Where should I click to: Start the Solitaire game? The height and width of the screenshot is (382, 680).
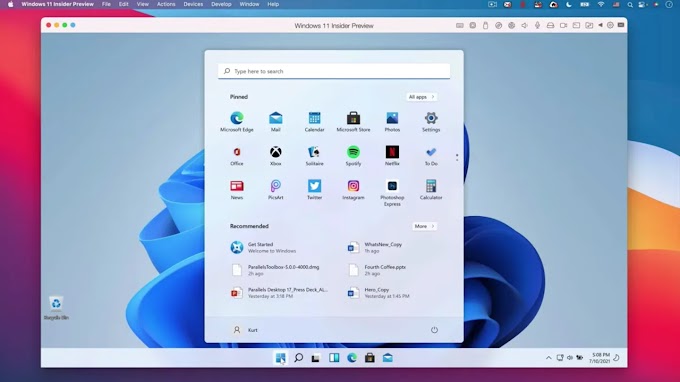pyautogui.click(x=314, y=156)
